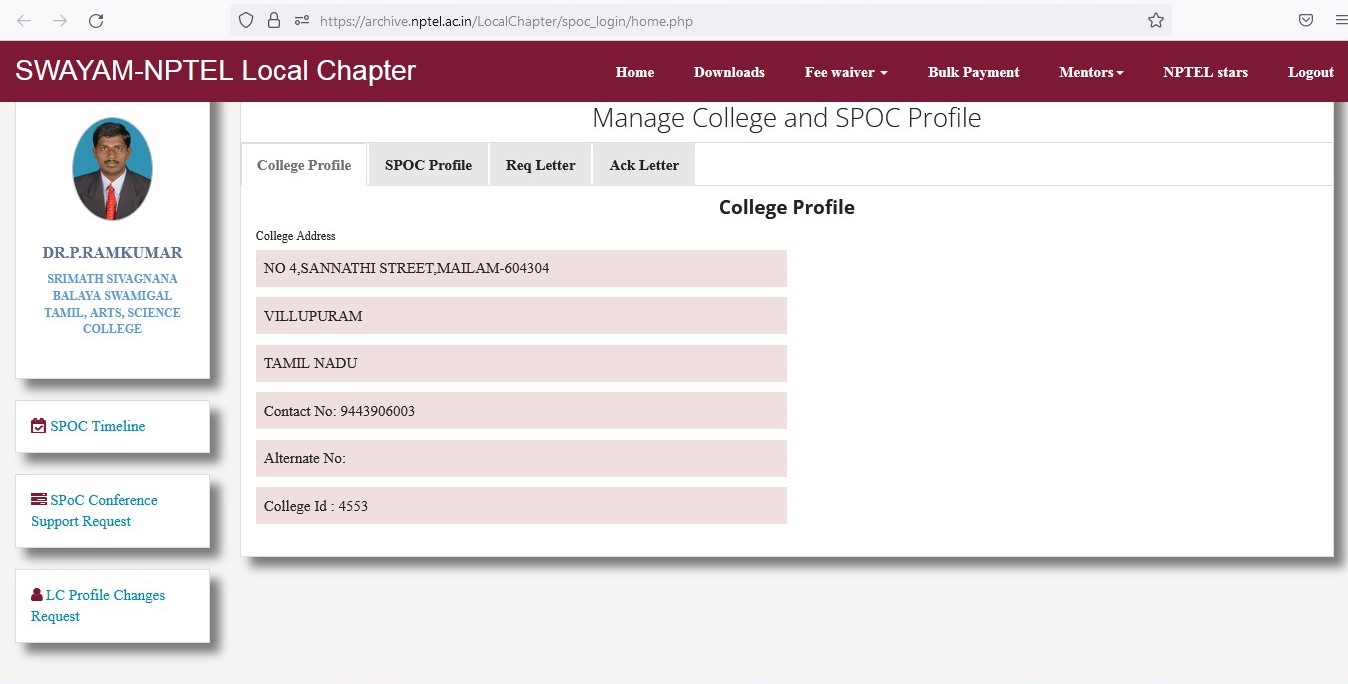Select the College Profile tab
Viewport: 1348px width, 684px height.
pyautogui.click(x=304, y=165)
